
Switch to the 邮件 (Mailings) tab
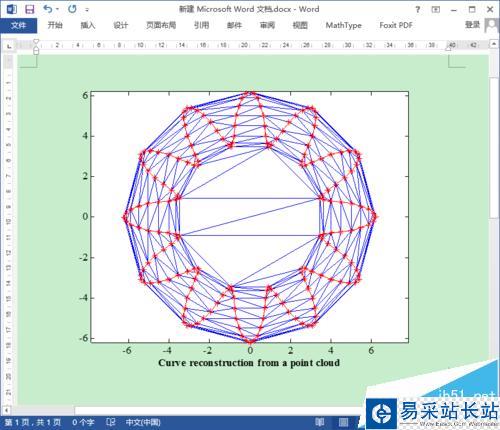[x=234, y=25]
